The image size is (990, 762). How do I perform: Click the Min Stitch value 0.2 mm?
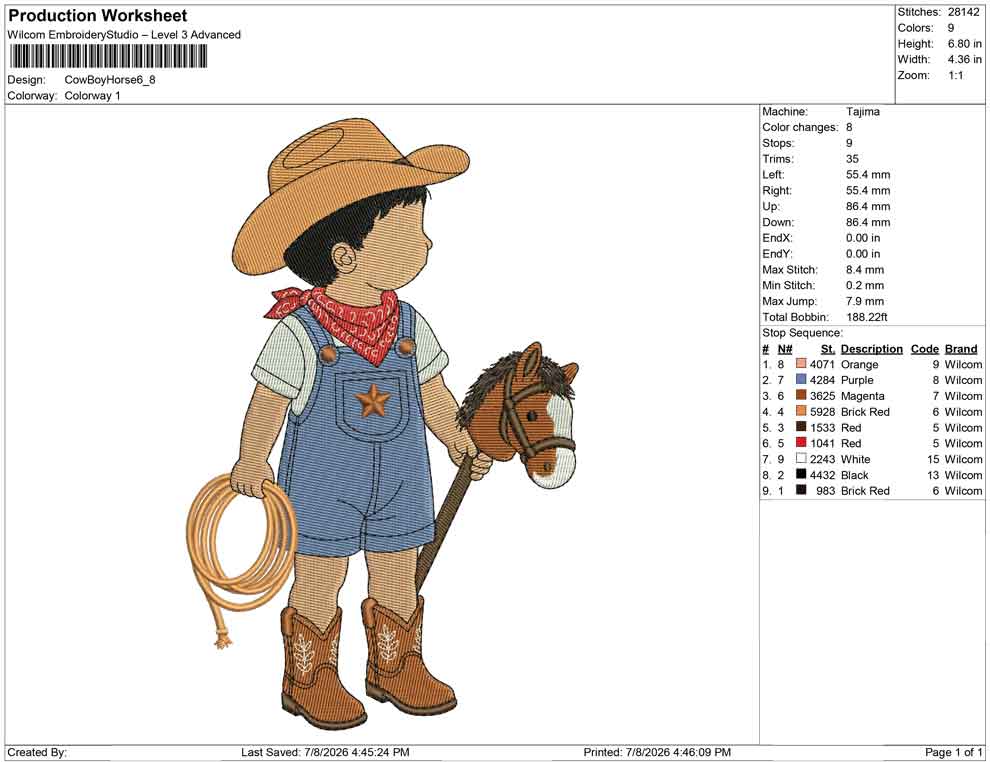pos(865,285)
